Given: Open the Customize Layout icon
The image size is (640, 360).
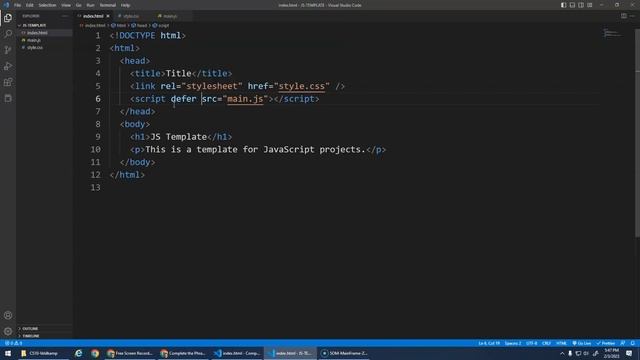Looking at the screenshot, I should pyautogui.click(x=590, y=5).
